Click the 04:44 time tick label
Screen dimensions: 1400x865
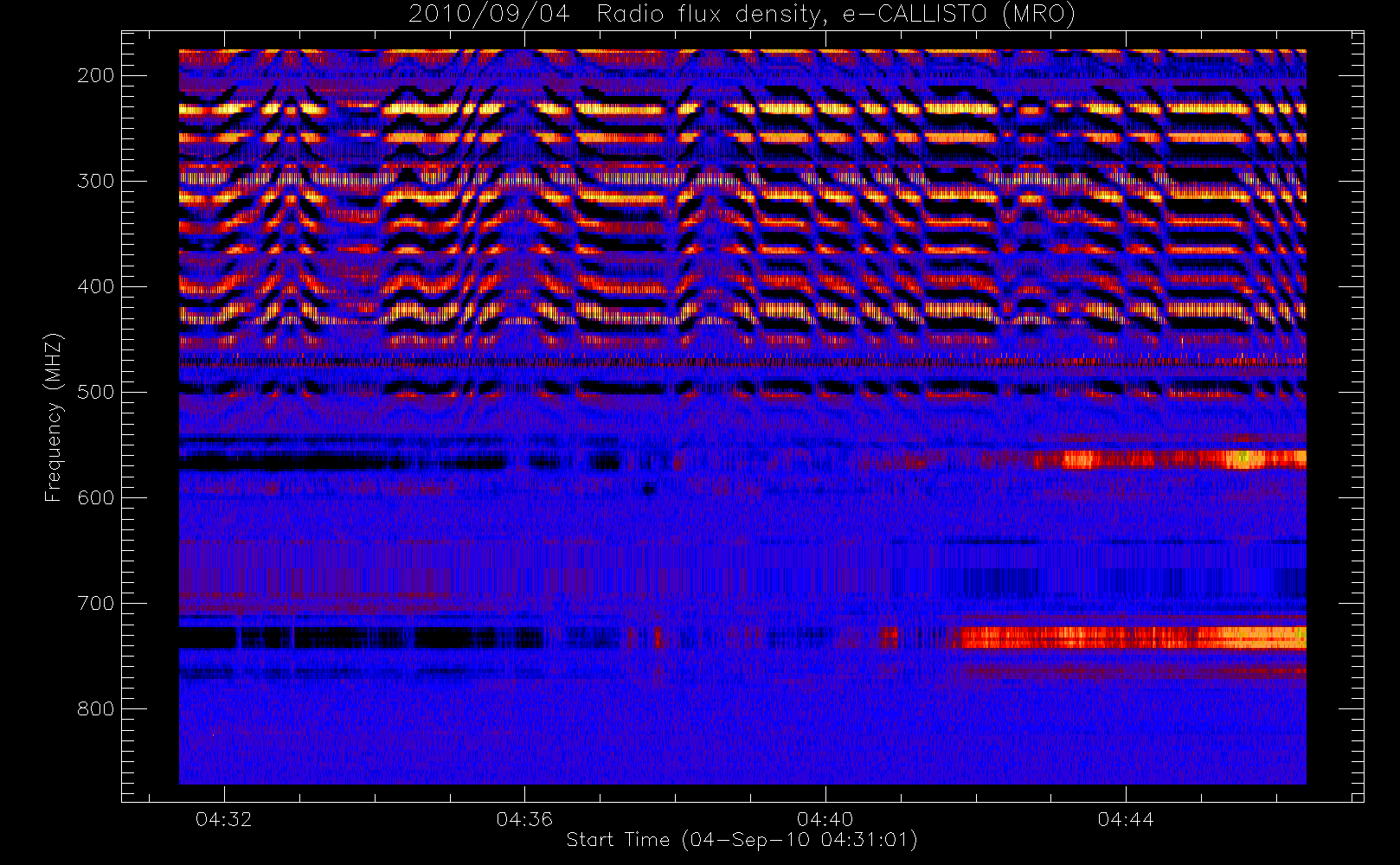(1126, 819)
